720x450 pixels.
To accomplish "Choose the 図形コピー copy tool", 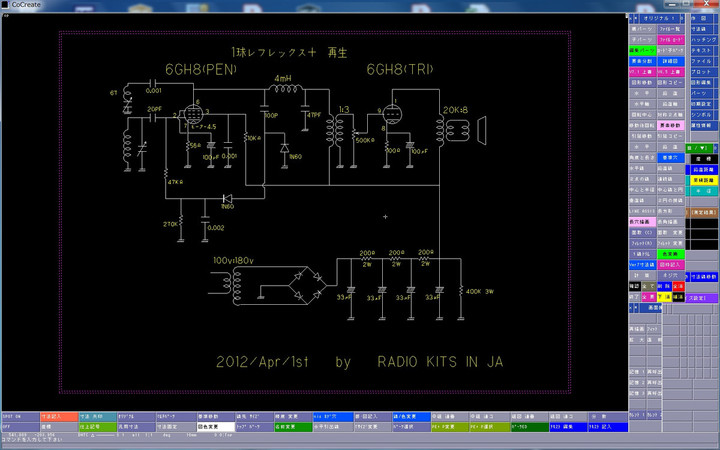I will (x=671, y=82).
